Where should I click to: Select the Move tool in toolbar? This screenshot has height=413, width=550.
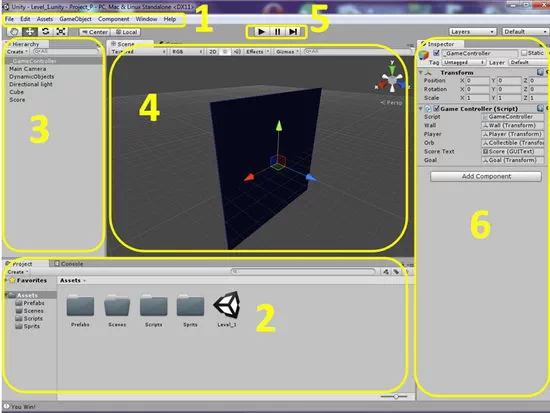click(30, 32)
